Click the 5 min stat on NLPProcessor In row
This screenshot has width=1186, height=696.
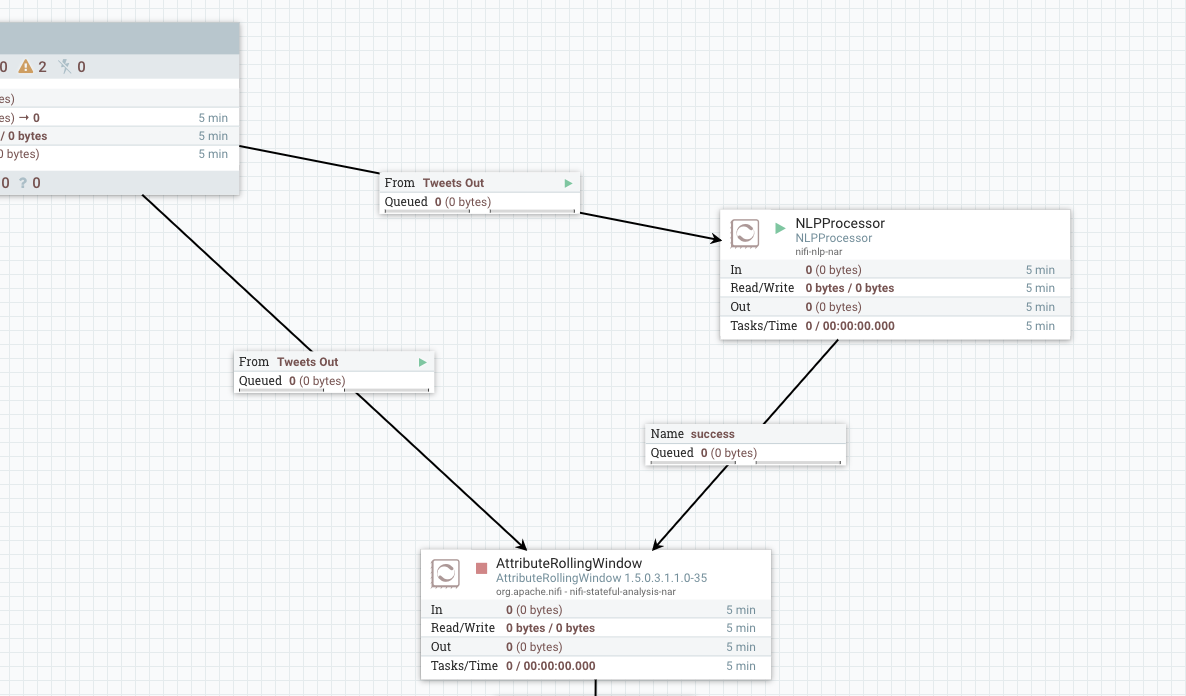pyautogui.click(x=1041, y=269)
